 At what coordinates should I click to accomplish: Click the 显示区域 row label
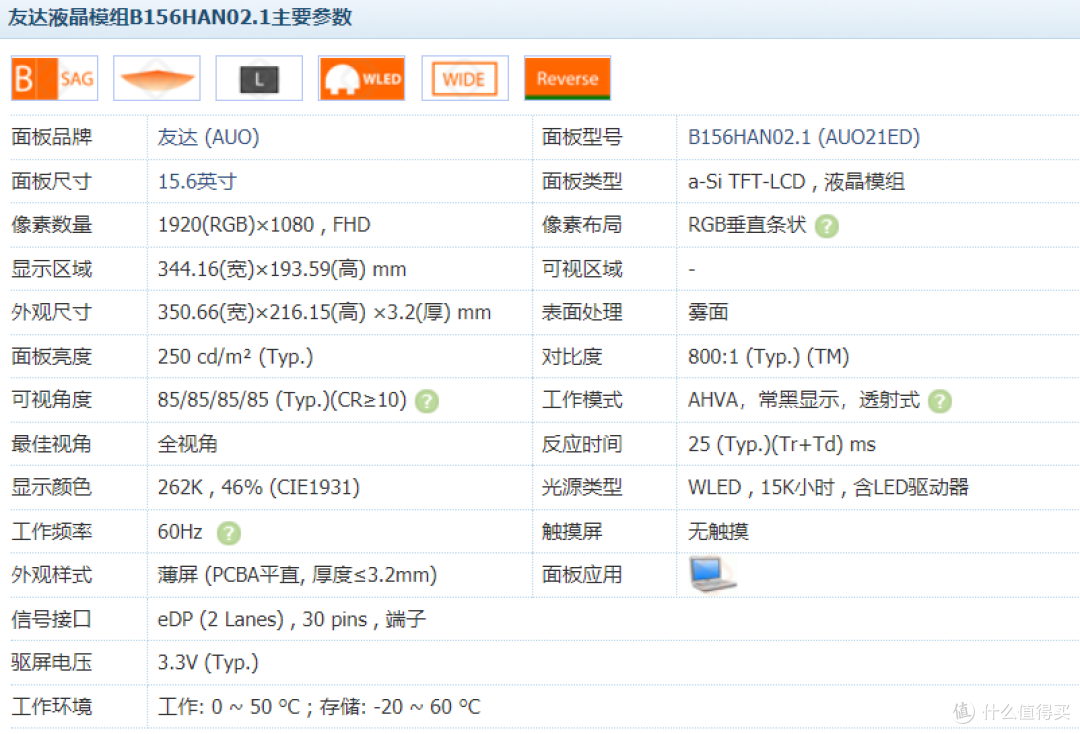pyautogui.click(x=52, y=269)
